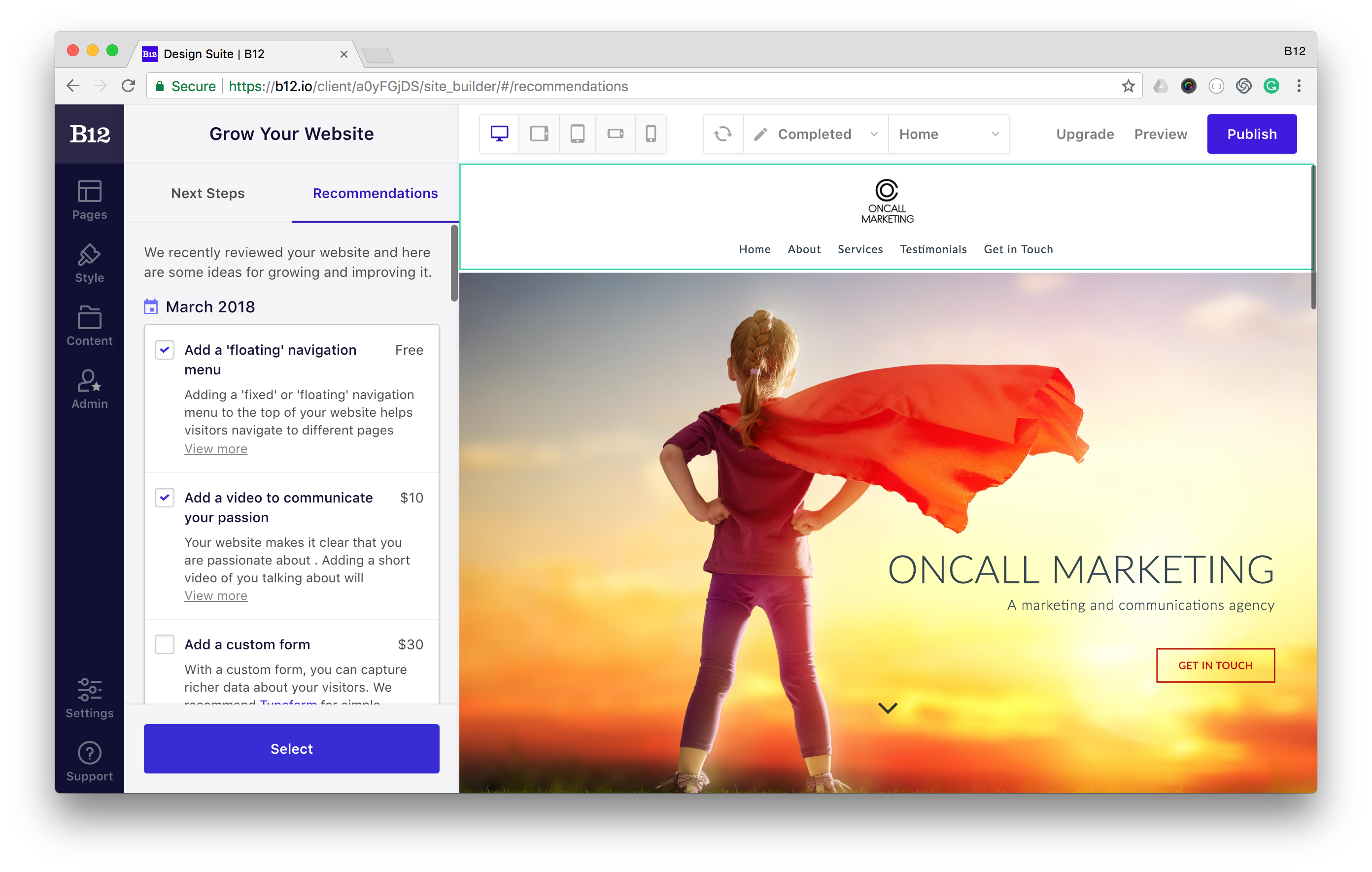Click the refresh preview icon

(x=723, y=134)
